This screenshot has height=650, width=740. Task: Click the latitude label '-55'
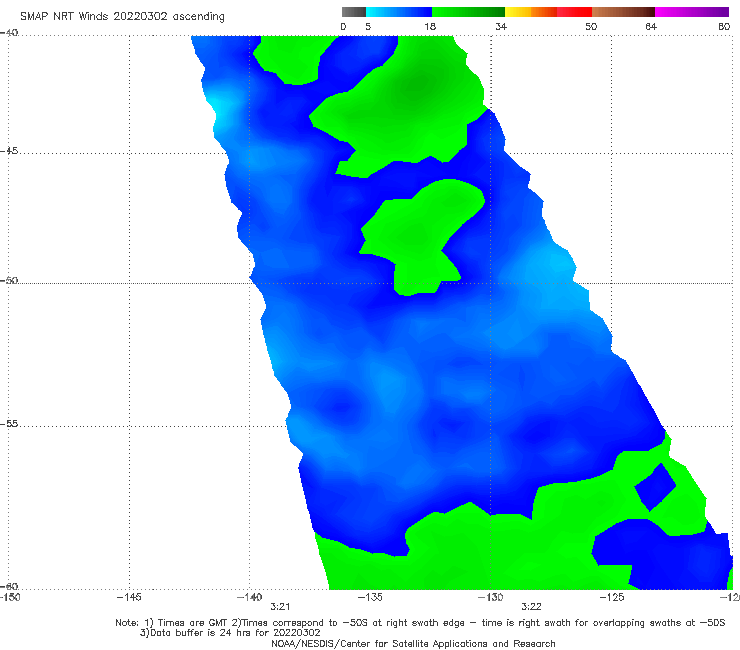tap(9, 424)
